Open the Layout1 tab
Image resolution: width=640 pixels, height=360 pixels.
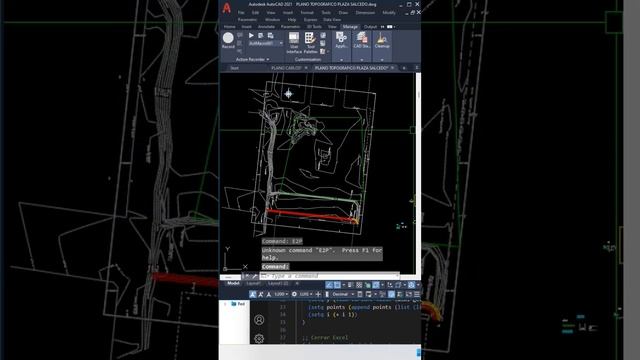pyautogui.click(x=253, y=283)
